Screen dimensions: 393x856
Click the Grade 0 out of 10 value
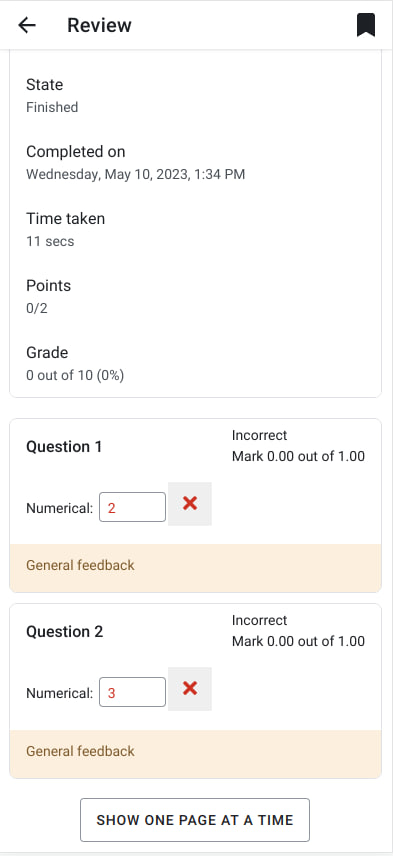tap(75, 376)
